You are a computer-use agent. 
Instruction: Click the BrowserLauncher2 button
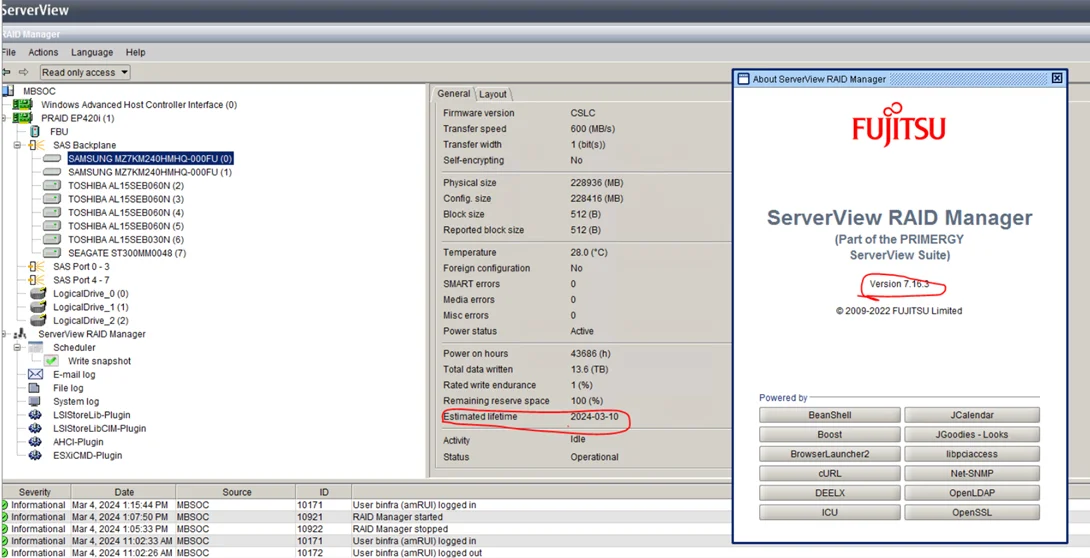pyautogui.click(x=829, y=454)
